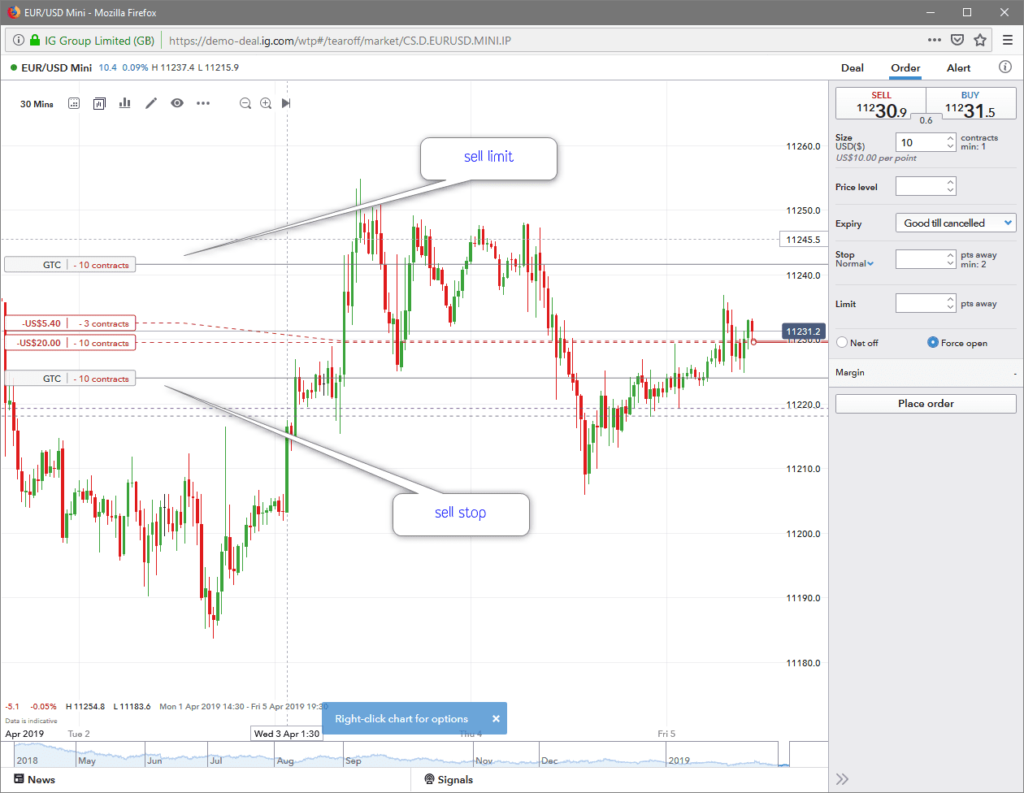Select the Force open radio button
Image resolution: width=1024 pixels, height=793 pixels.
tap(932, 343)
